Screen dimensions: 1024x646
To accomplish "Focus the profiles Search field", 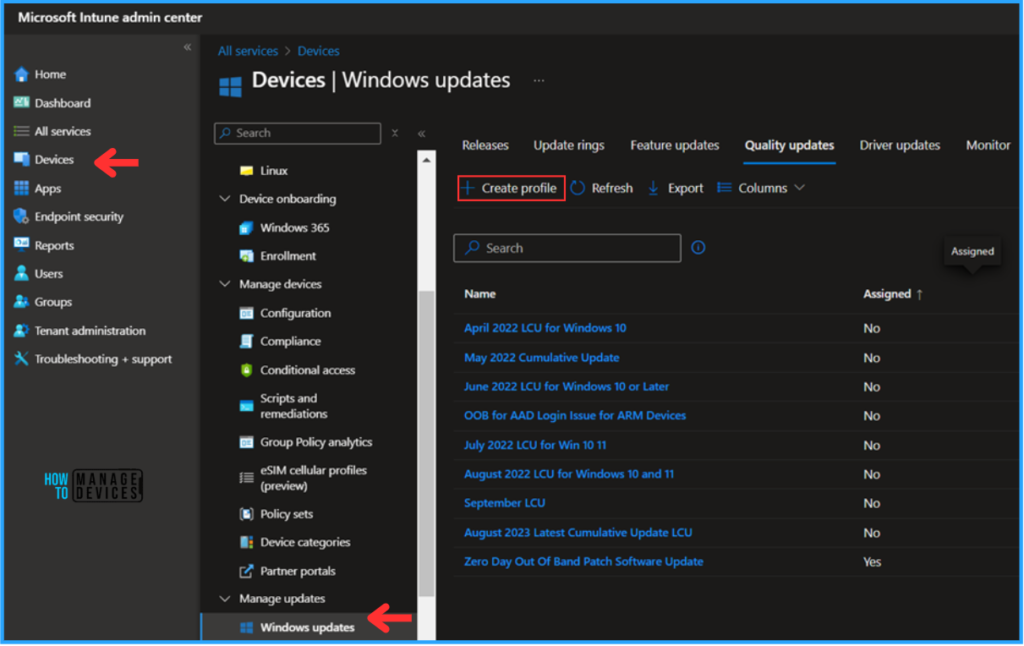I will [x=567, y=248].
